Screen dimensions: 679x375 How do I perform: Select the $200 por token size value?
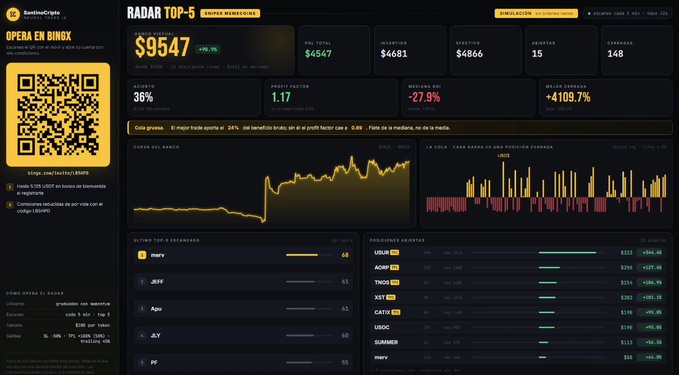pyautogui.click(x=94, y=325)
